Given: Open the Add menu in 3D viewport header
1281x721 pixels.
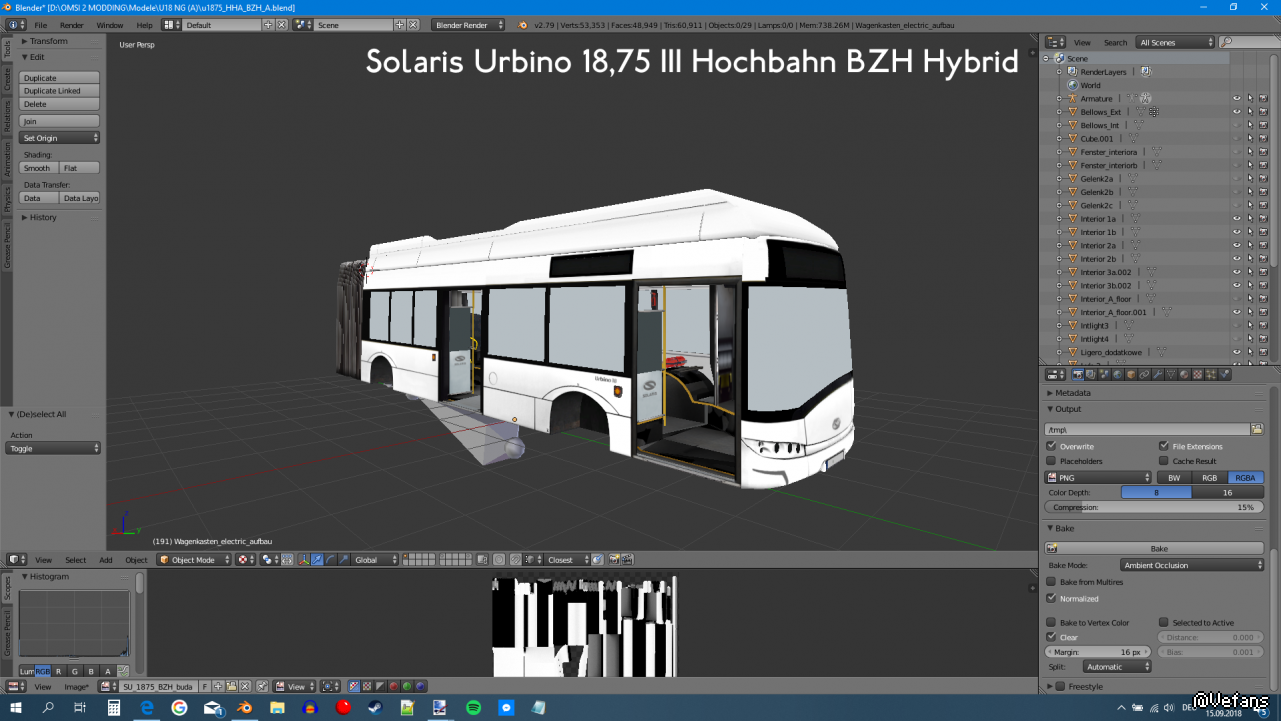Looking at the screenshot, I should 106,560.
